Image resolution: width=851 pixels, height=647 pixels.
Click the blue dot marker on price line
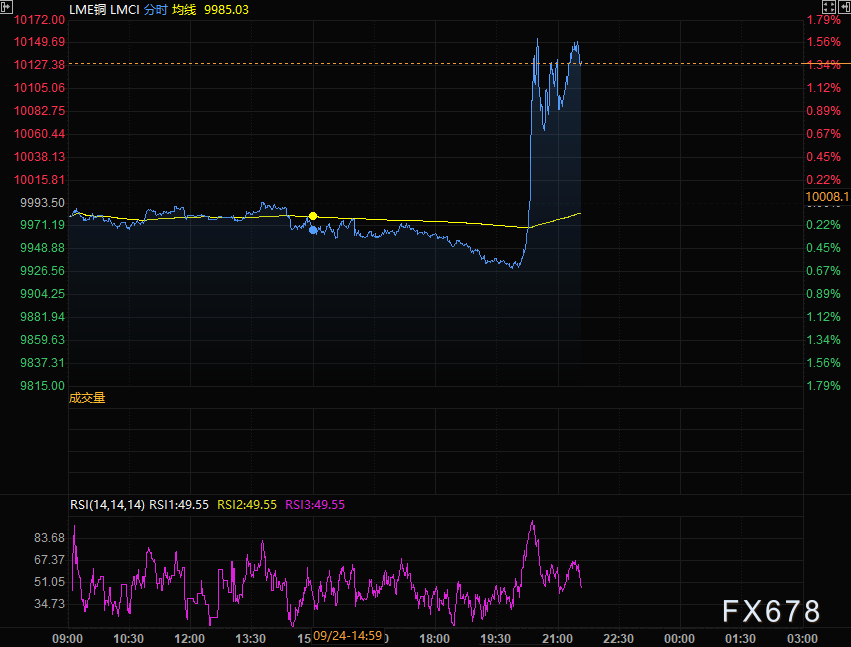coord(313,230)
